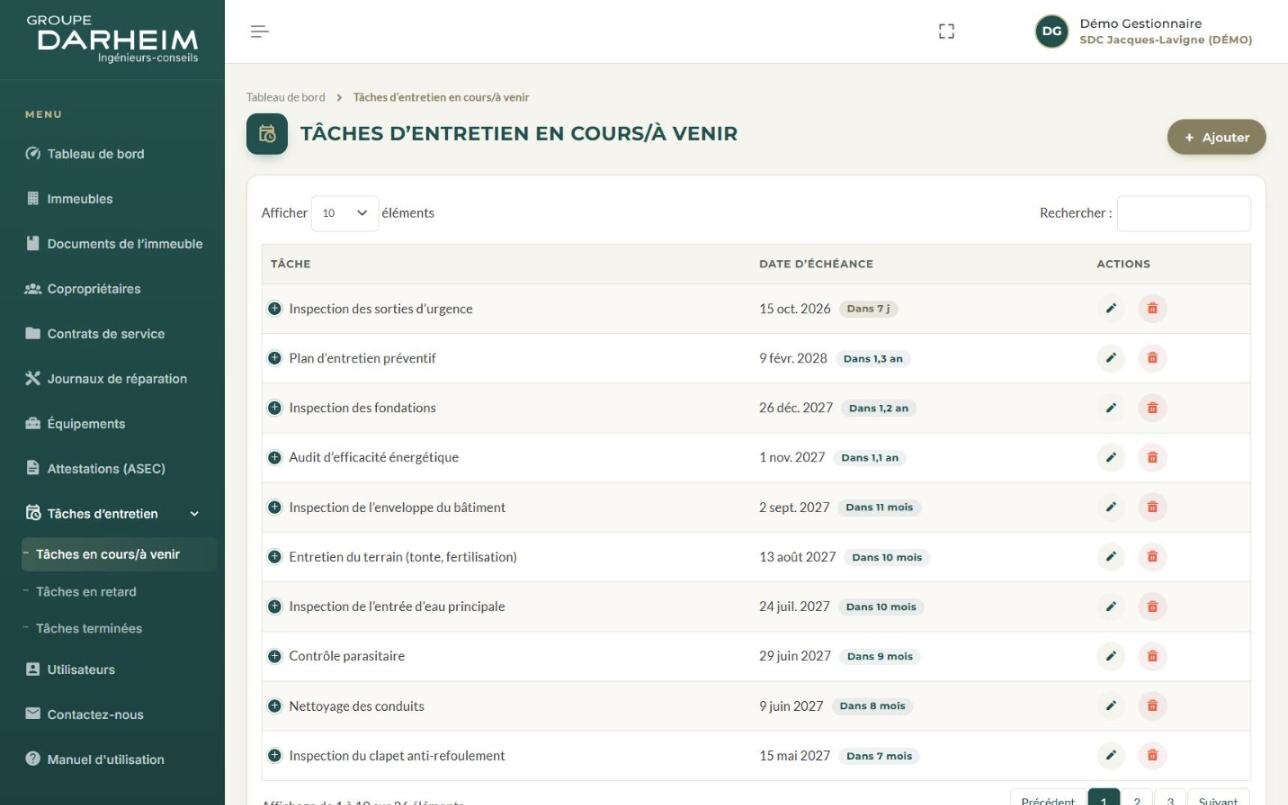The width and height of the screenshot is (1288, 805).
Task: Open the Équipements menu item
Action: tap(86, 424)
